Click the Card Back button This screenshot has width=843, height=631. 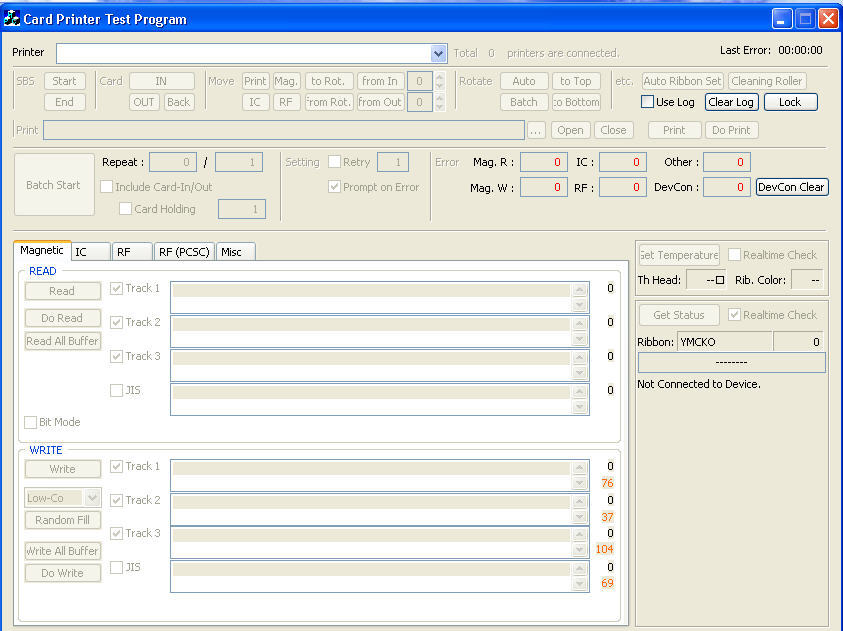point(178,102)
